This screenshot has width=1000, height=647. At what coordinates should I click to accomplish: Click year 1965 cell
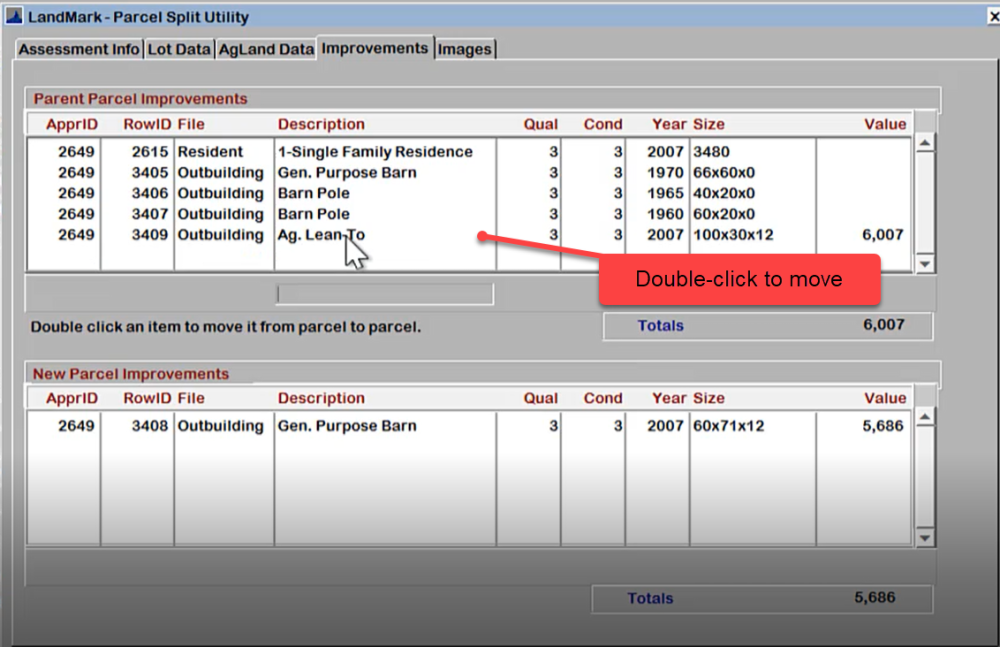click(x=665, y=193)
